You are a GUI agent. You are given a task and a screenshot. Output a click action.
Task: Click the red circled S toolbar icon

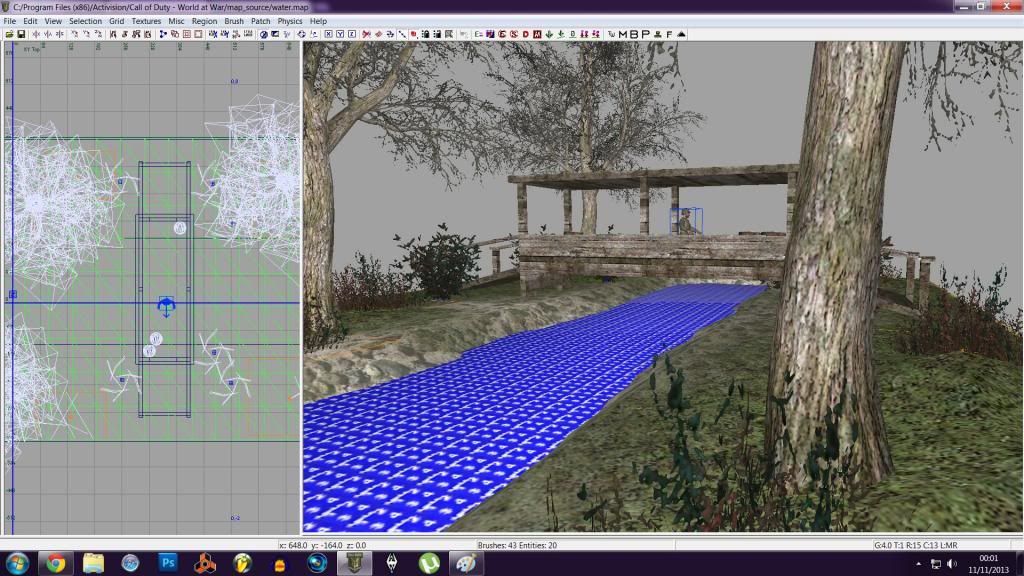tap(513, 34)
